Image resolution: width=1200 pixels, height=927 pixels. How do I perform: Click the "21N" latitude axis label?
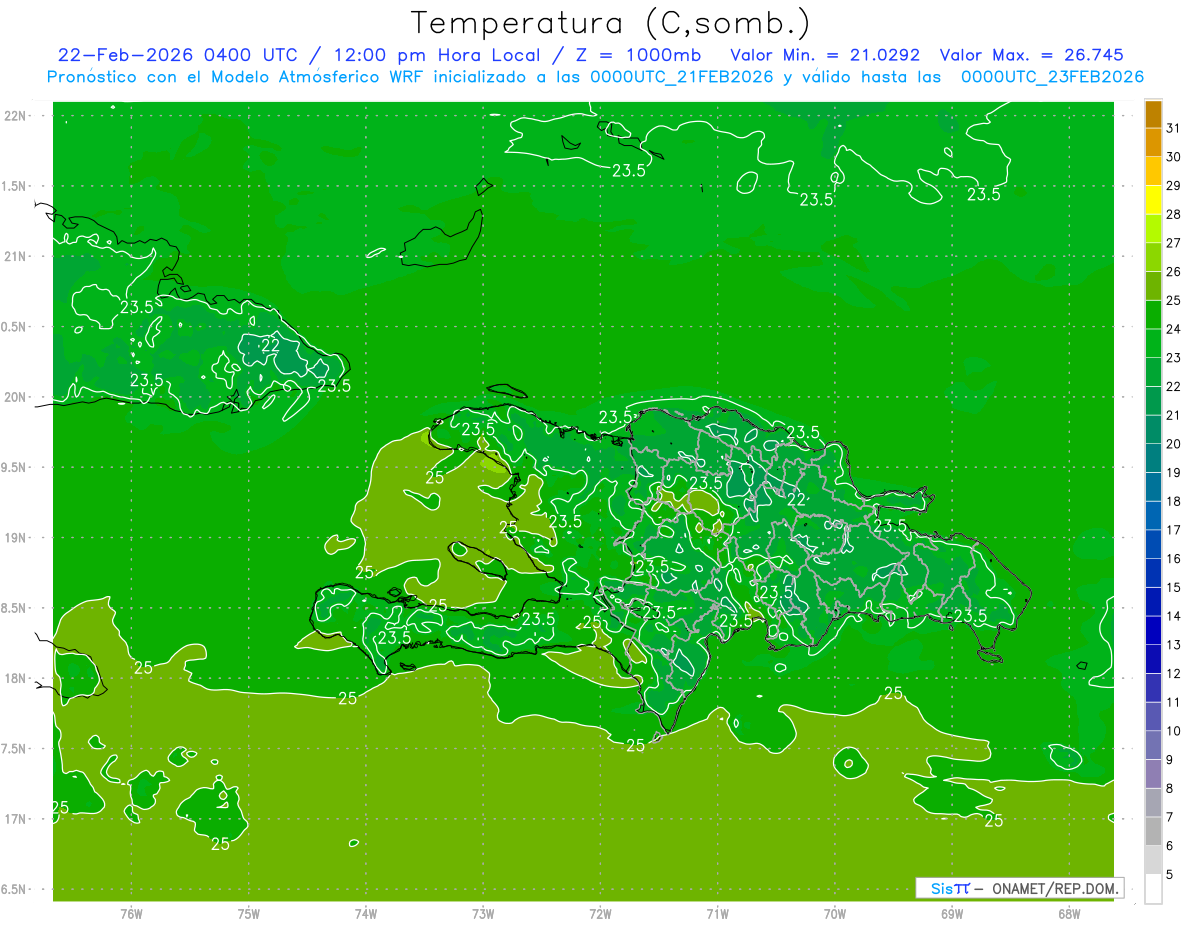coord(15,257)
